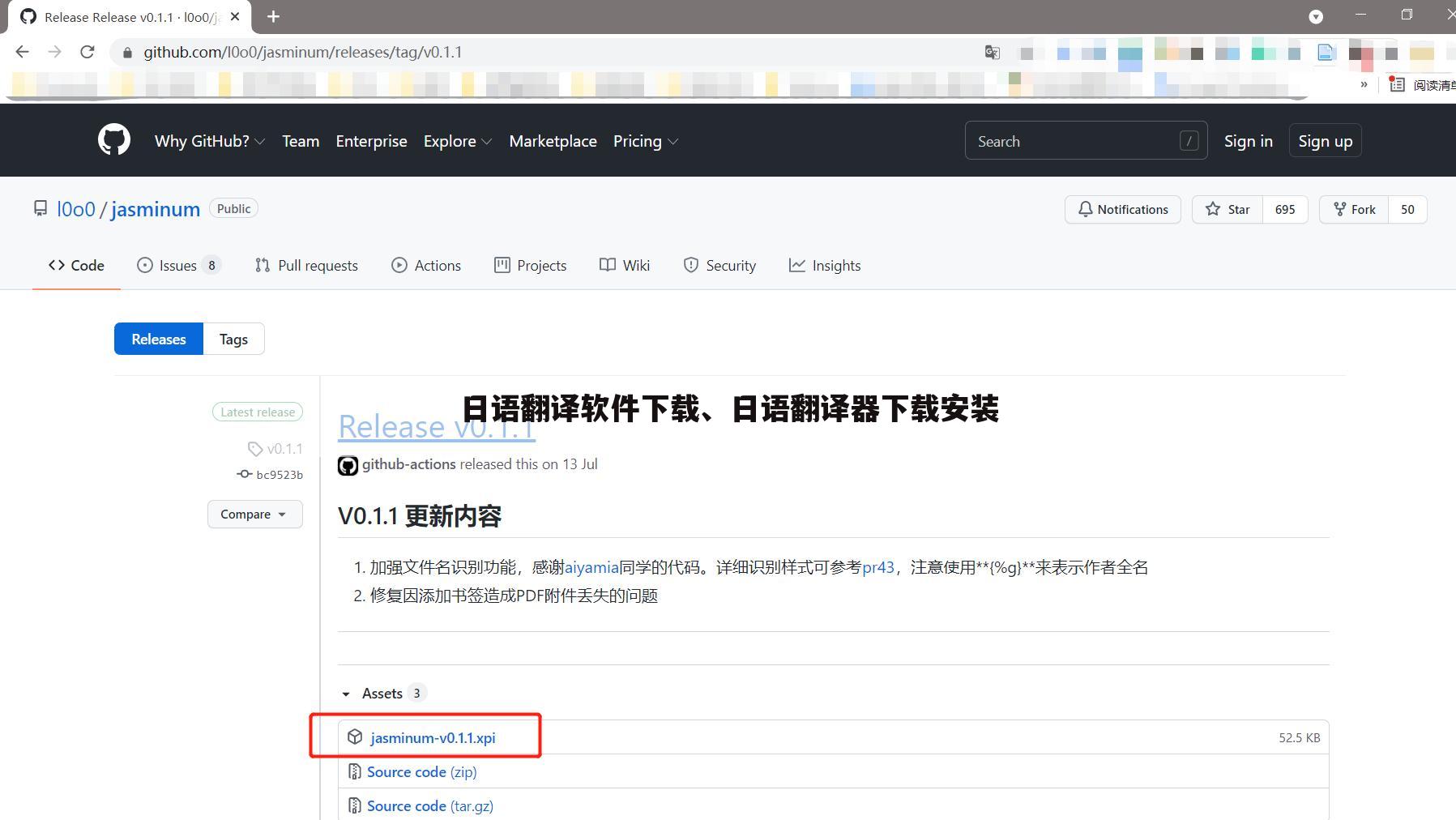Image resolution: width=1456 pixels, height=820 pixels.
Task: Star the jasminum repository
Action: [x=1228, y=209]
